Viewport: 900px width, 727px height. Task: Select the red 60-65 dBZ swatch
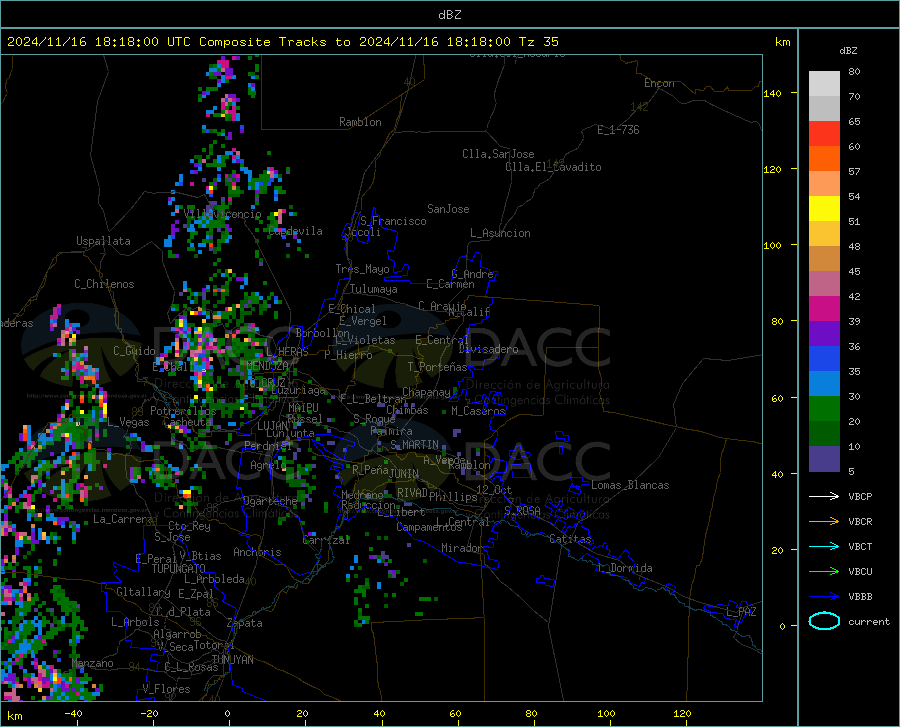point(824,134)
